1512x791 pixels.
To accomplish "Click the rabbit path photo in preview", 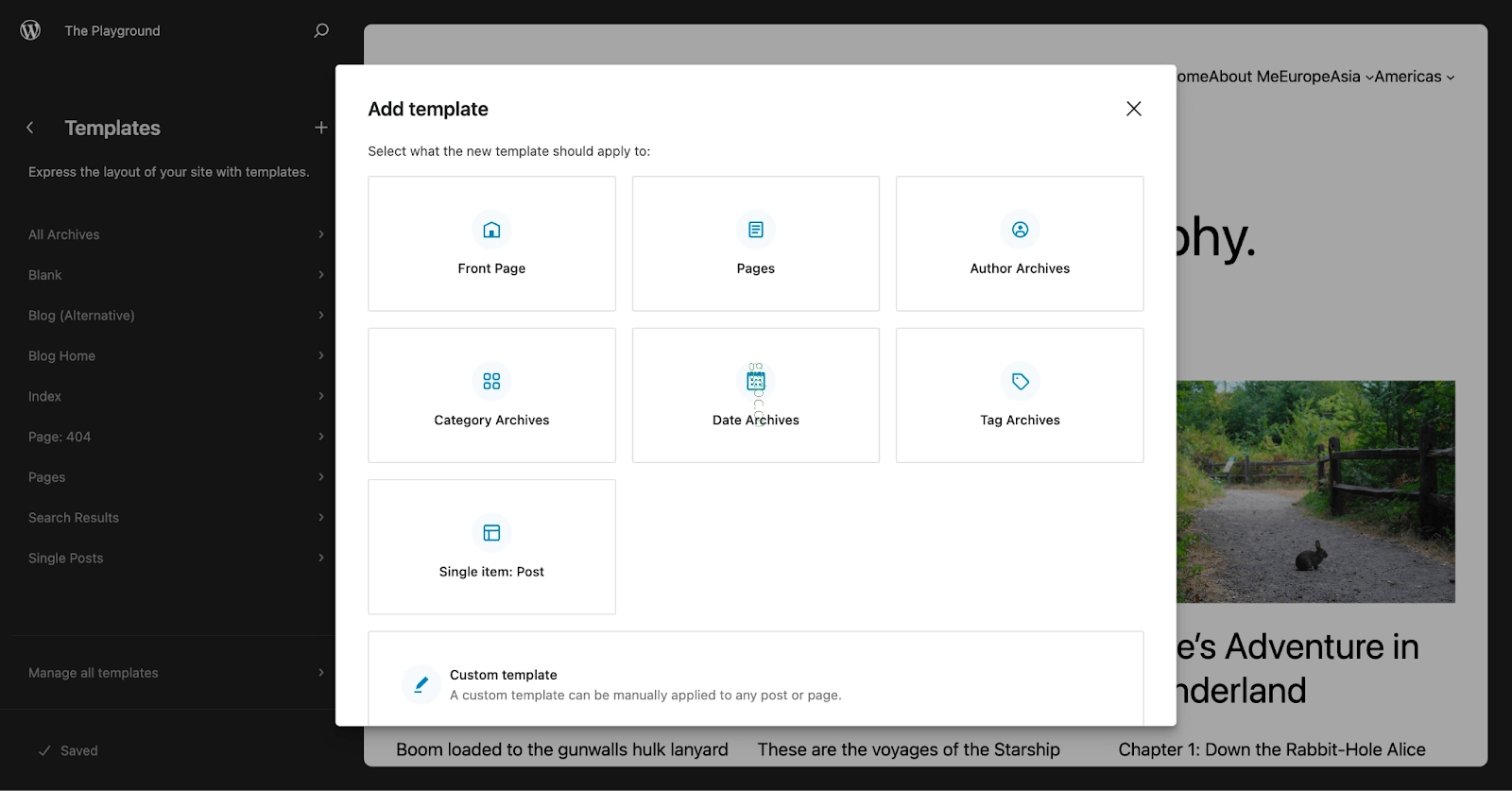I will click(x=1315, y=491).
